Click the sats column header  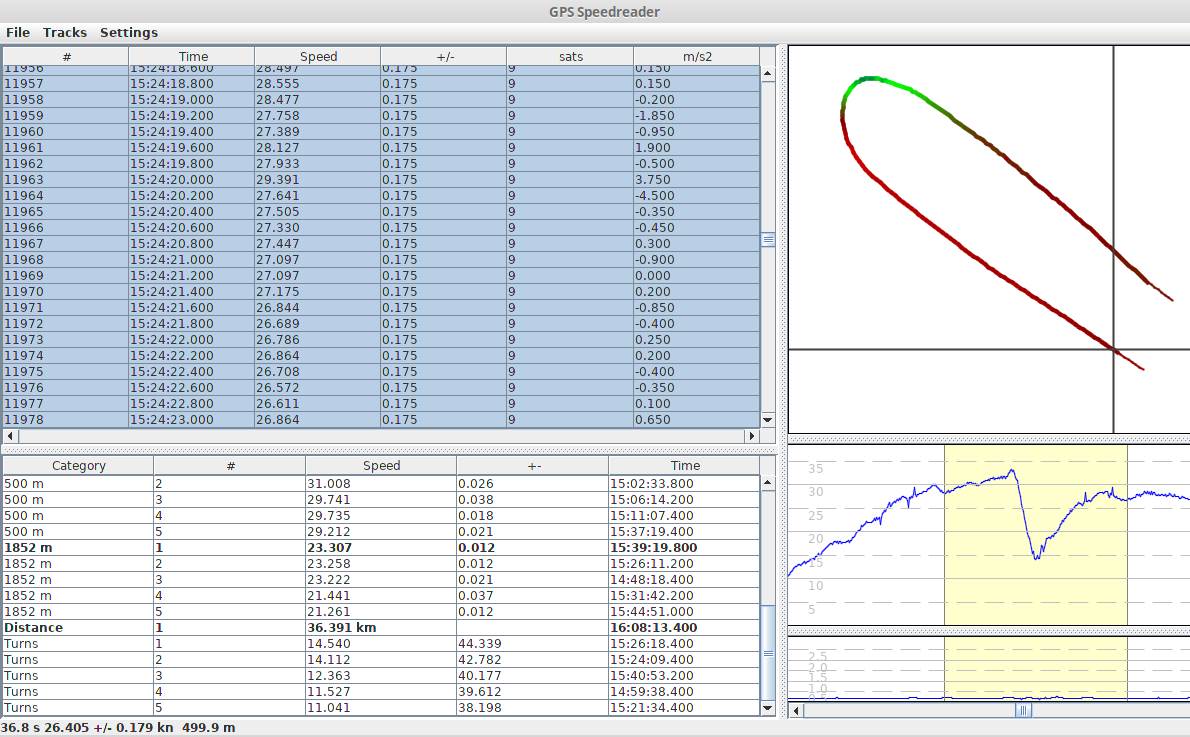click(570, 57)
